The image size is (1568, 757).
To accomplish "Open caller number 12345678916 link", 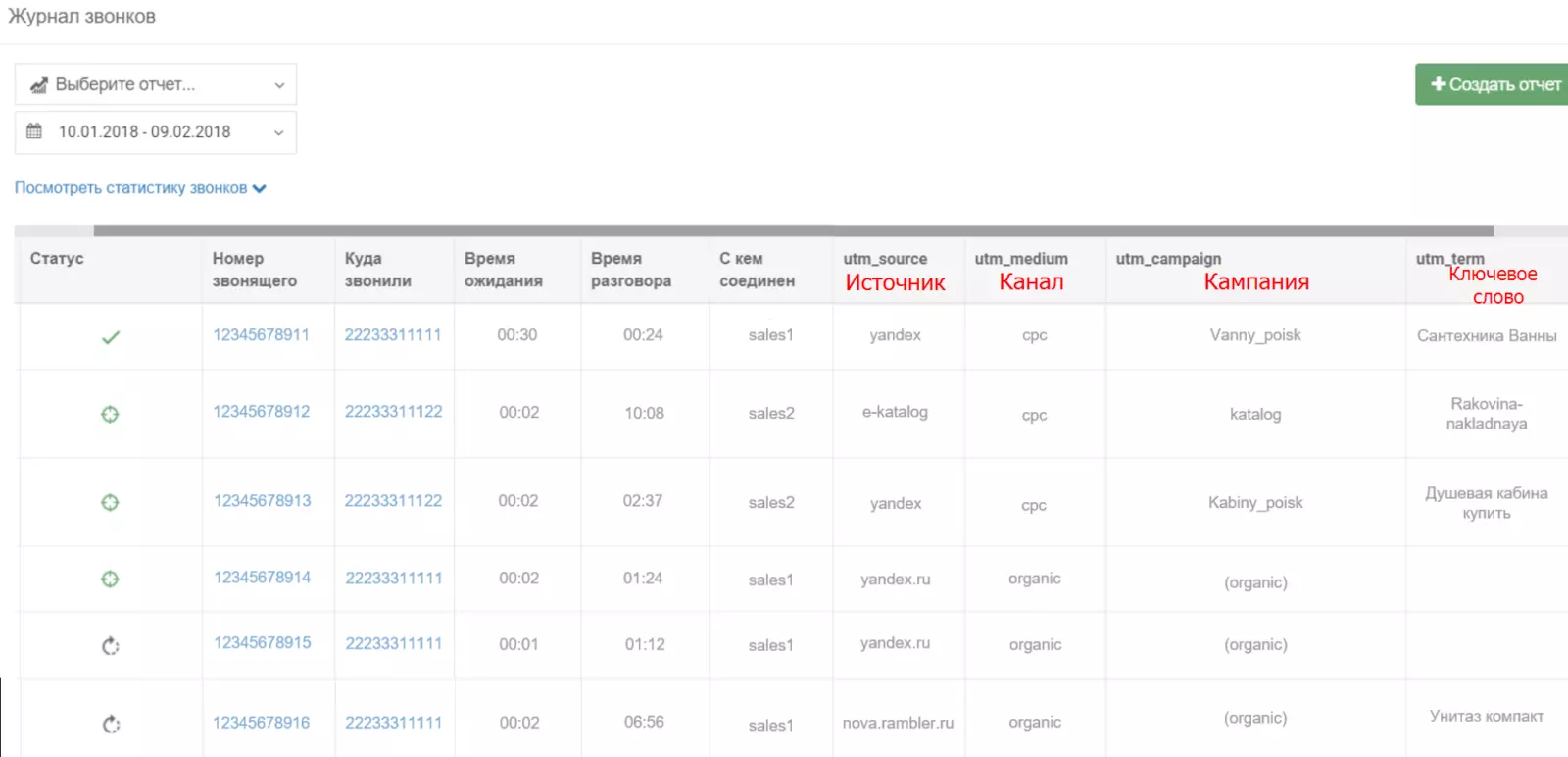I will point(261,723).
